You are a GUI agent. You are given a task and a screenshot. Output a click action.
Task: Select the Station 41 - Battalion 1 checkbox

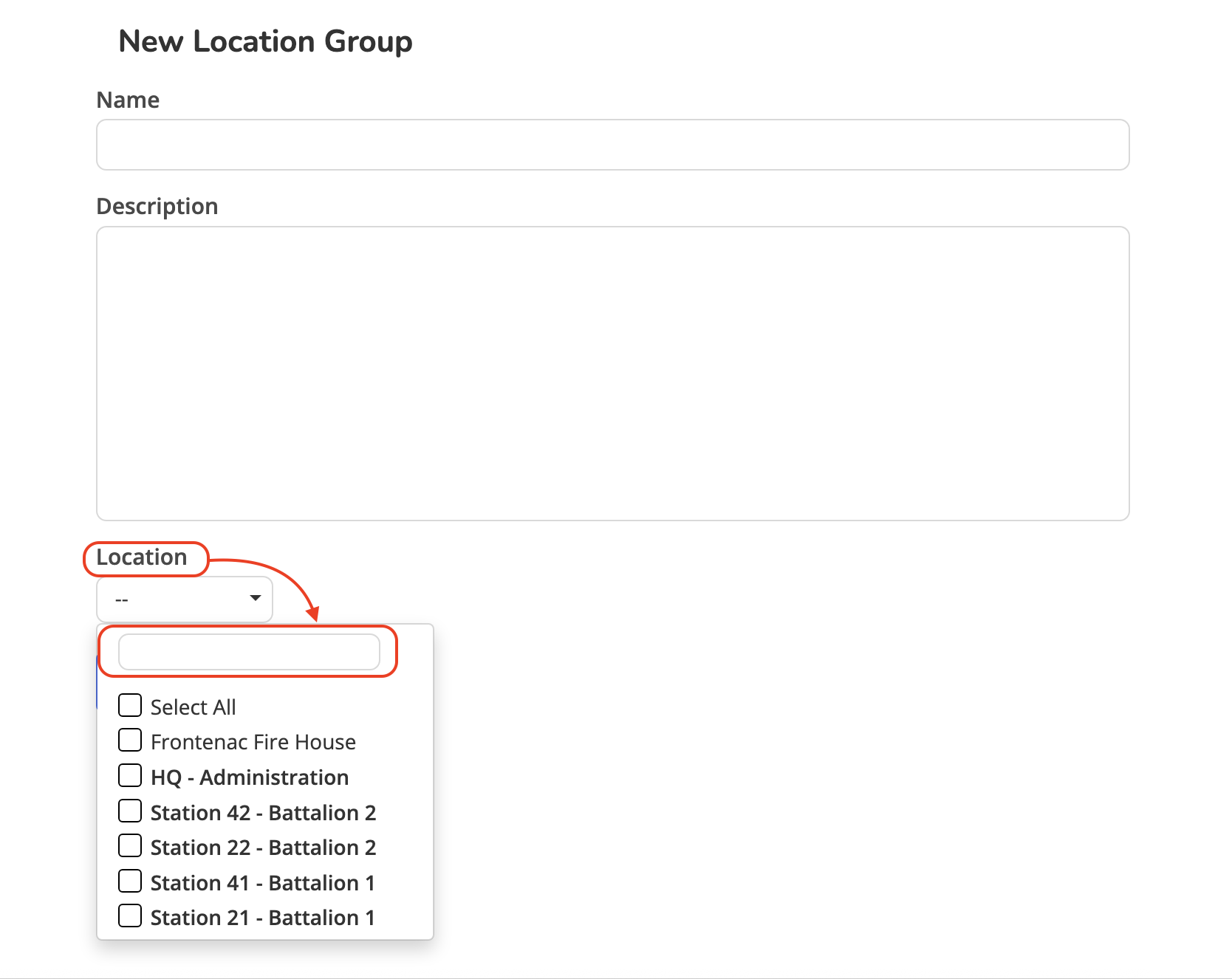[130, 882]
